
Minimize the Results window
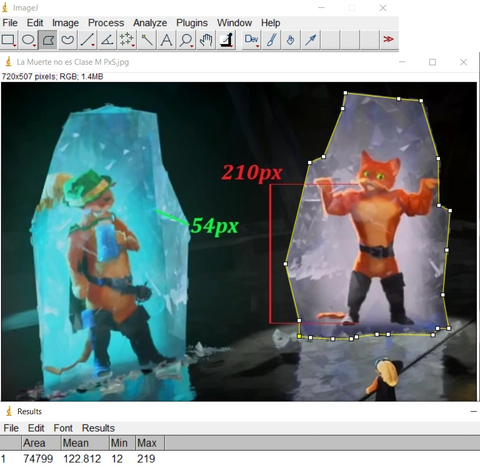click(474, 412)
